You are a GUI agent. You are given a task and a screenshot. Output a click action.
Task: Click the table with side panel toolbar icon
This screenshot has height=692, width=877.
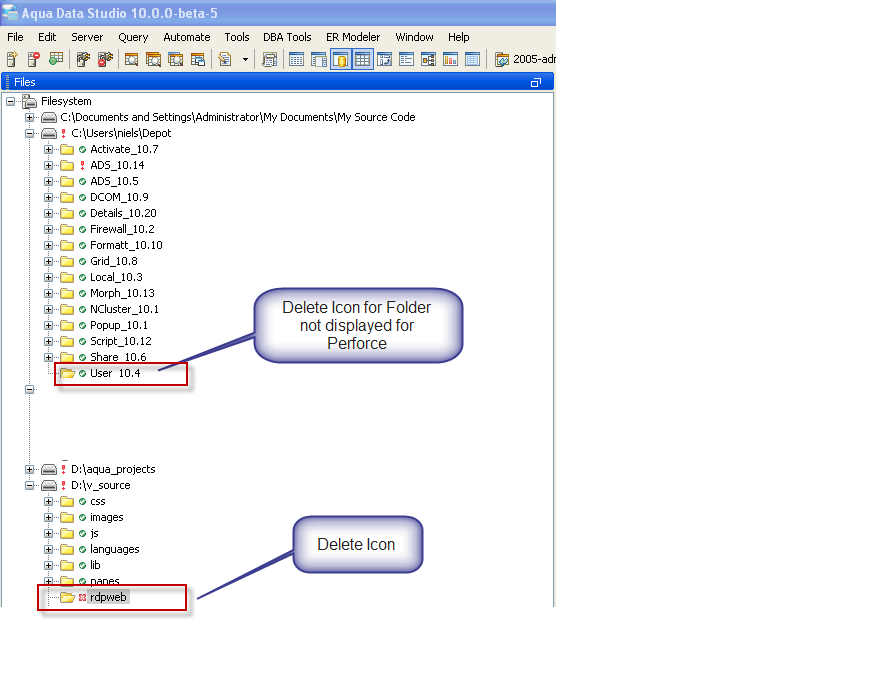[318, 59]
